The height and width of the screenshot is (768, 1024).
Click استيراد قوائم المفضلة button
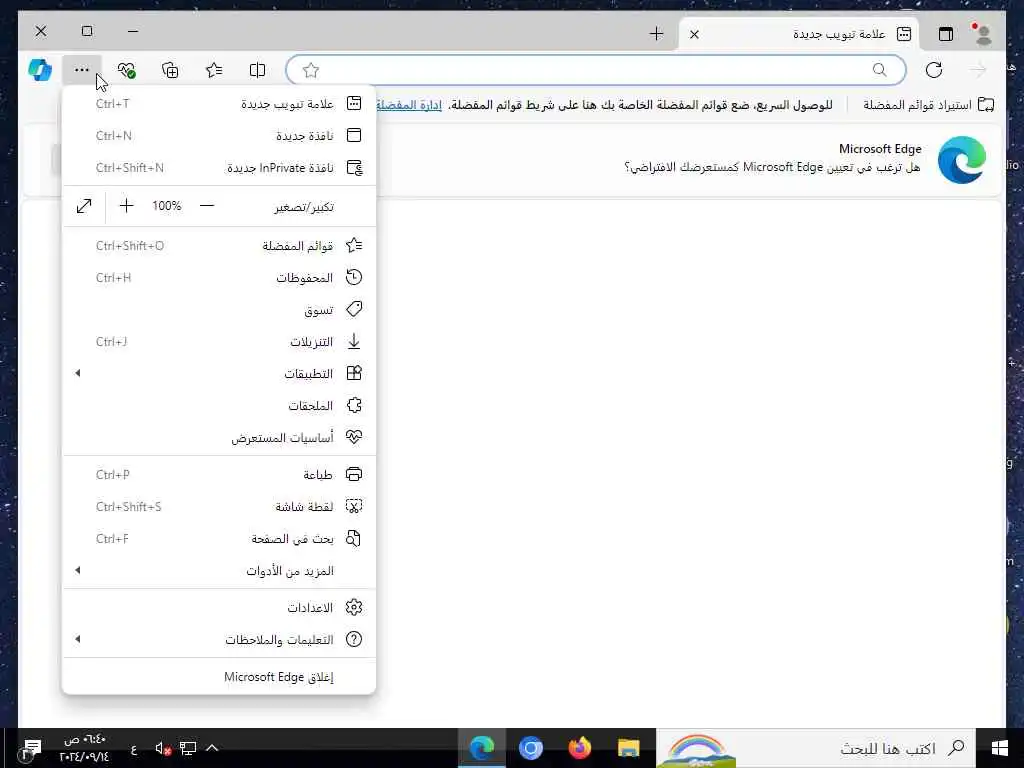pos(928,104)
